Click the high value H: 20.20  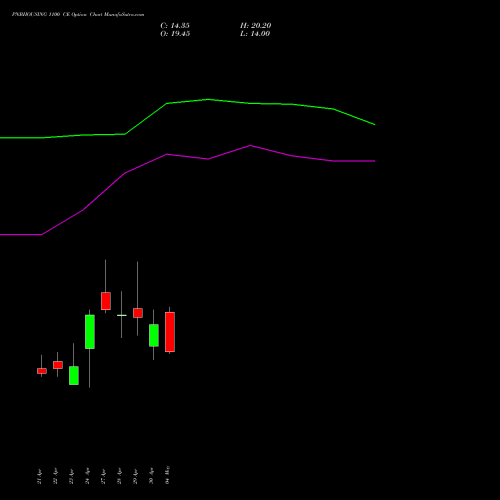point(255,26)
